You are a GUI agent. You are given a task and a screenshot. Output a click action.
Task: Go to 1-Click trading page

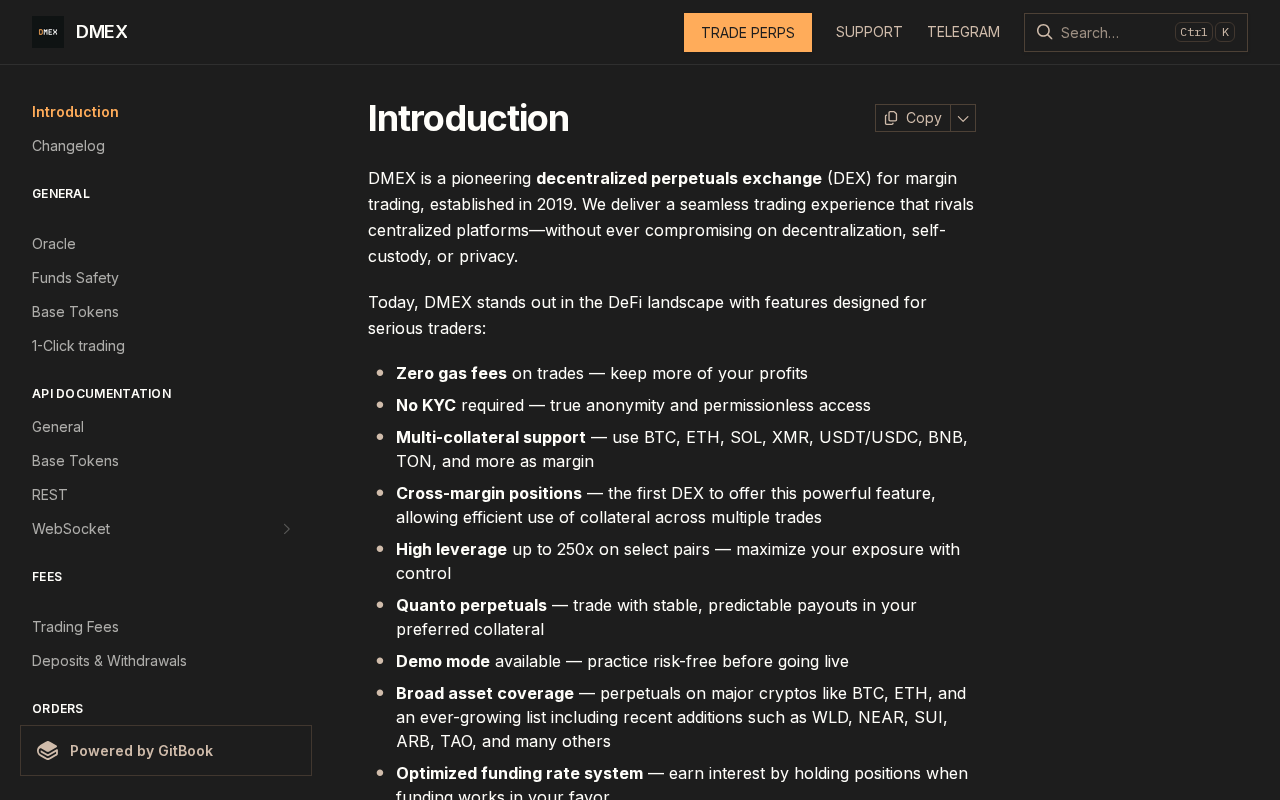click(x=78, y=346)
